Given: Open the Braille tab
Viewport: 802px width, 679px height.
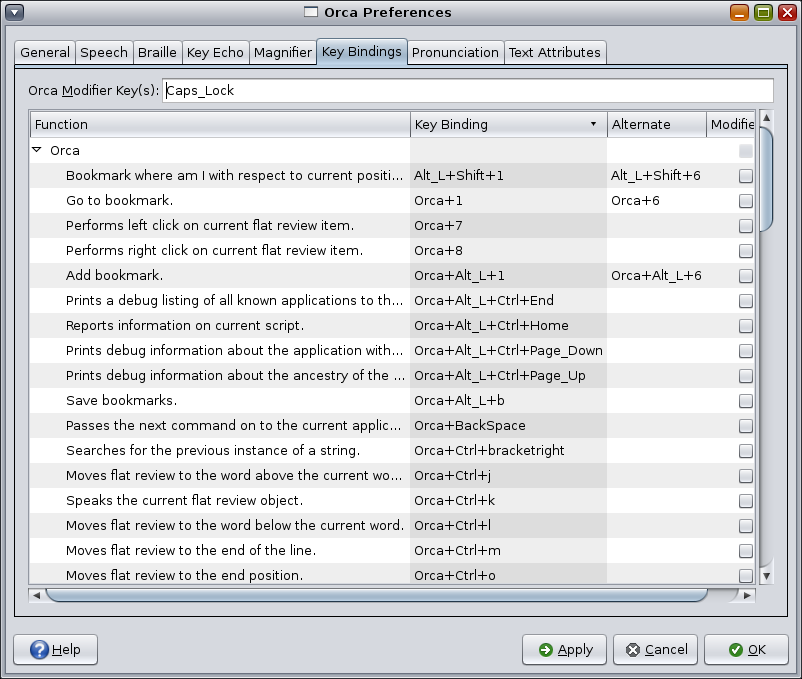Looking at the screenshot, I should click(157, 53).
